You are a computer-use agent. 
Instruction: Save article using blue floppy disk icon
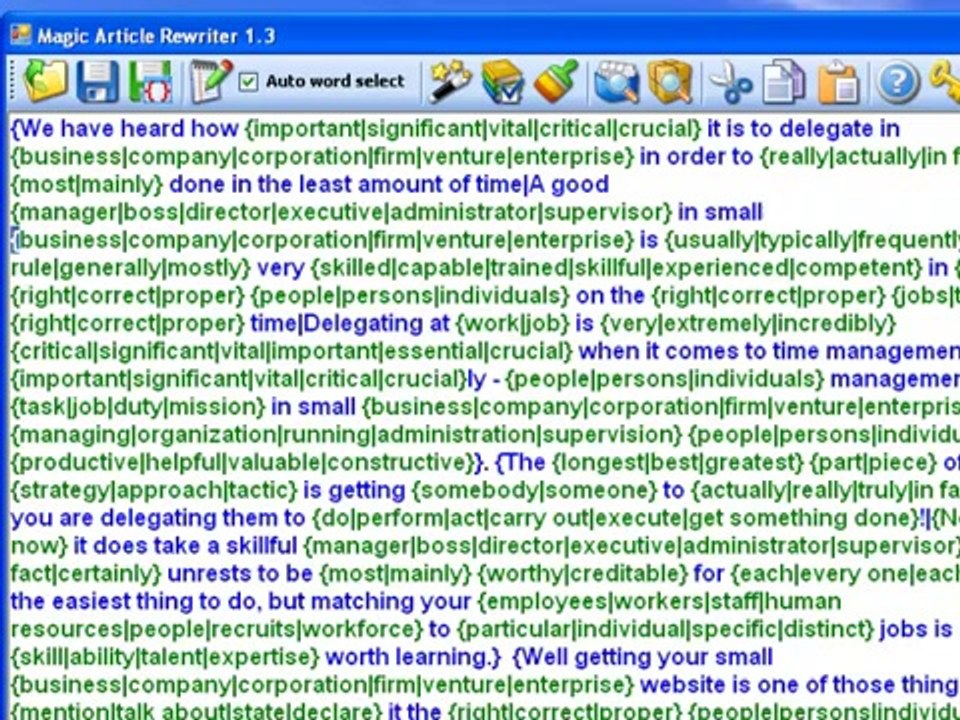(x=98, y=81)
